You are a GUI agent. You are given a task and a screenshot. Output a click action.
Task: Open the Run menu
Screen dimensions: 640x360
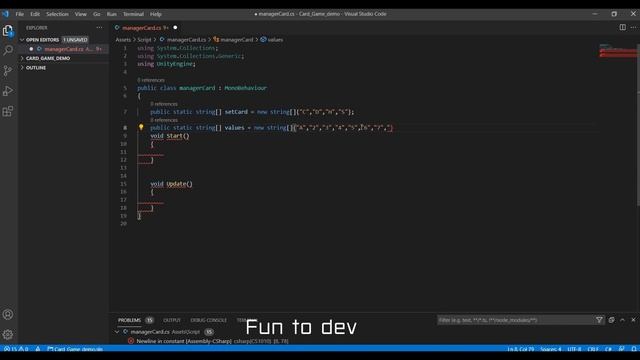click(x=111, y=14)
